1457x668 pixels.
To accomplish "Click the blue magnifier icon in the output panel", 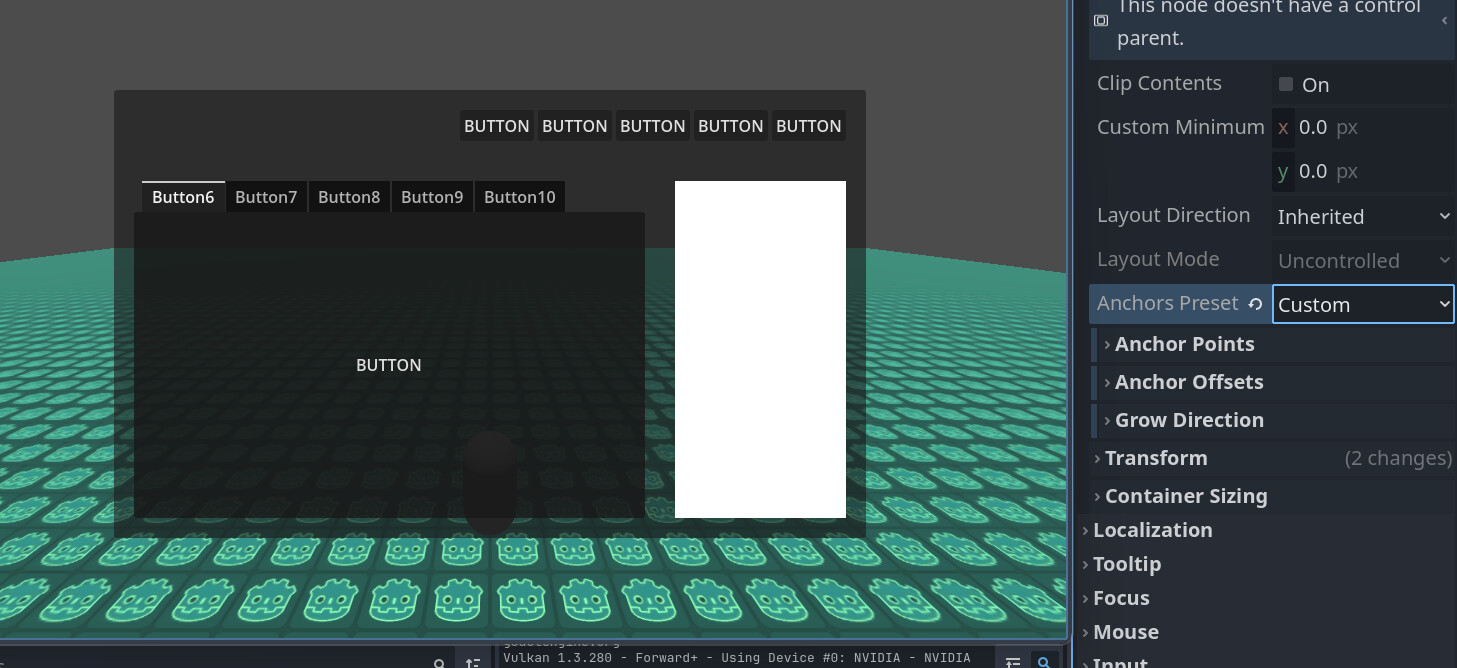I will [x=1044, y=662].
